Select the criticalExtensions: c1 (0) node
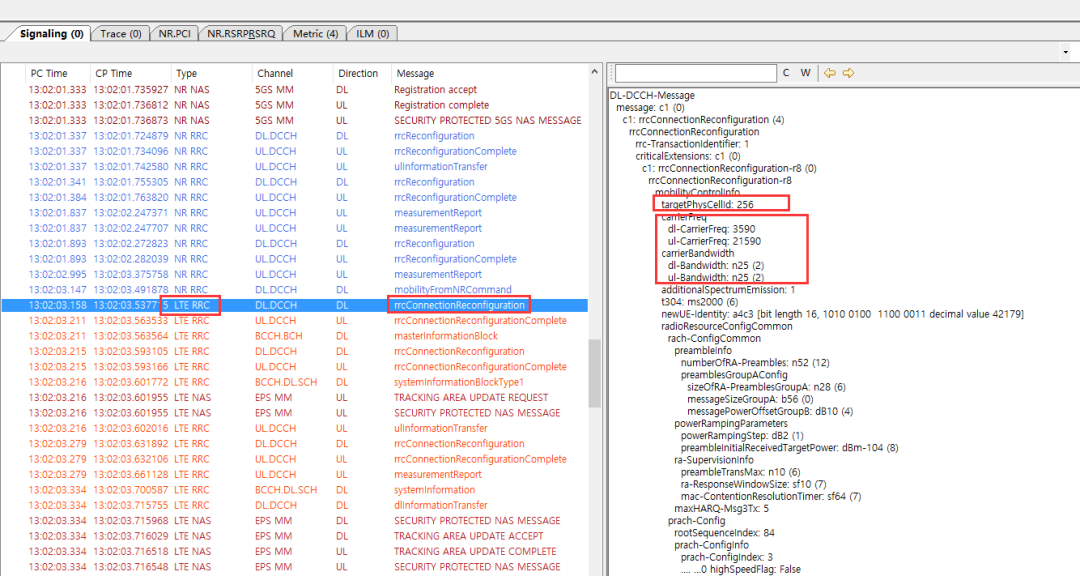 [x=687, y=156]
